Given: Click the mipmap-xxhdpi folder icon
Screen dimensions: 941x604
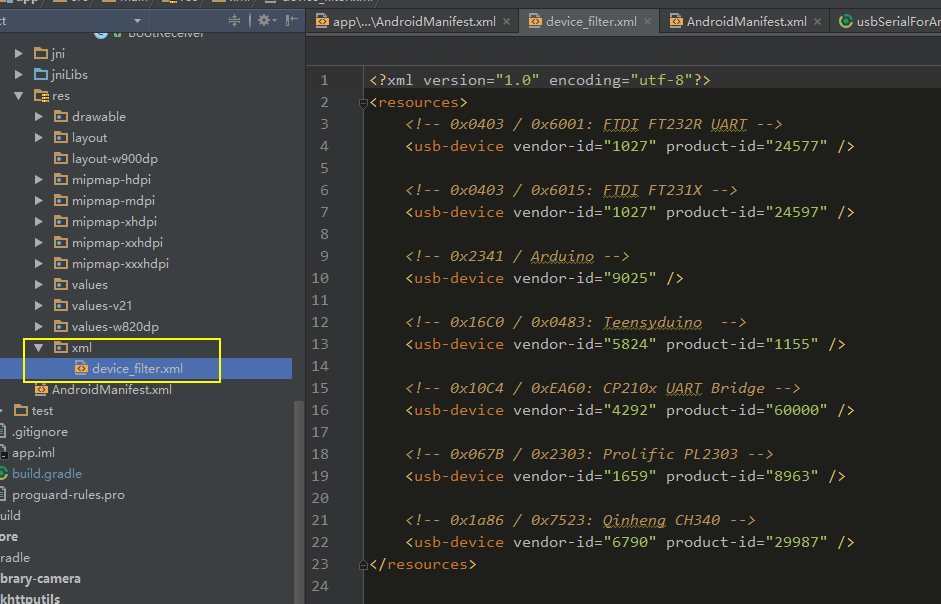Looking at the screenshot, I should click(61, 243).
